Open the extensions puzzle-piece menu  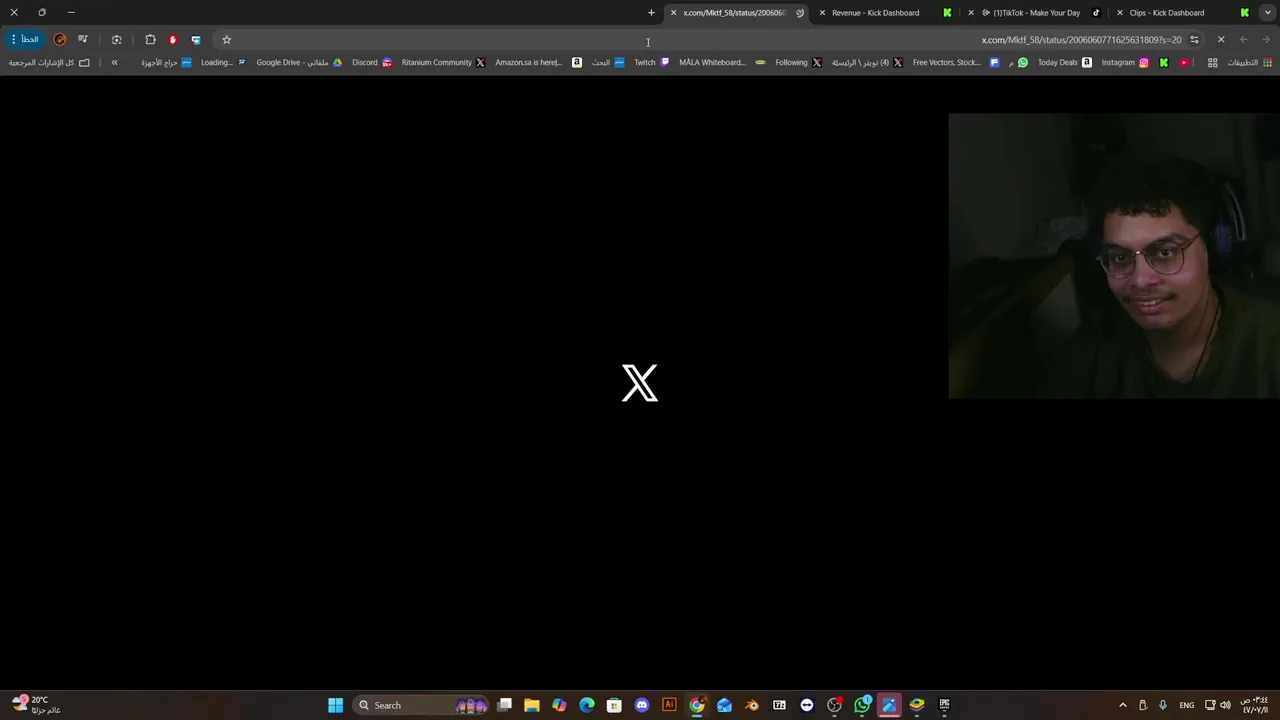pos(150,40)
